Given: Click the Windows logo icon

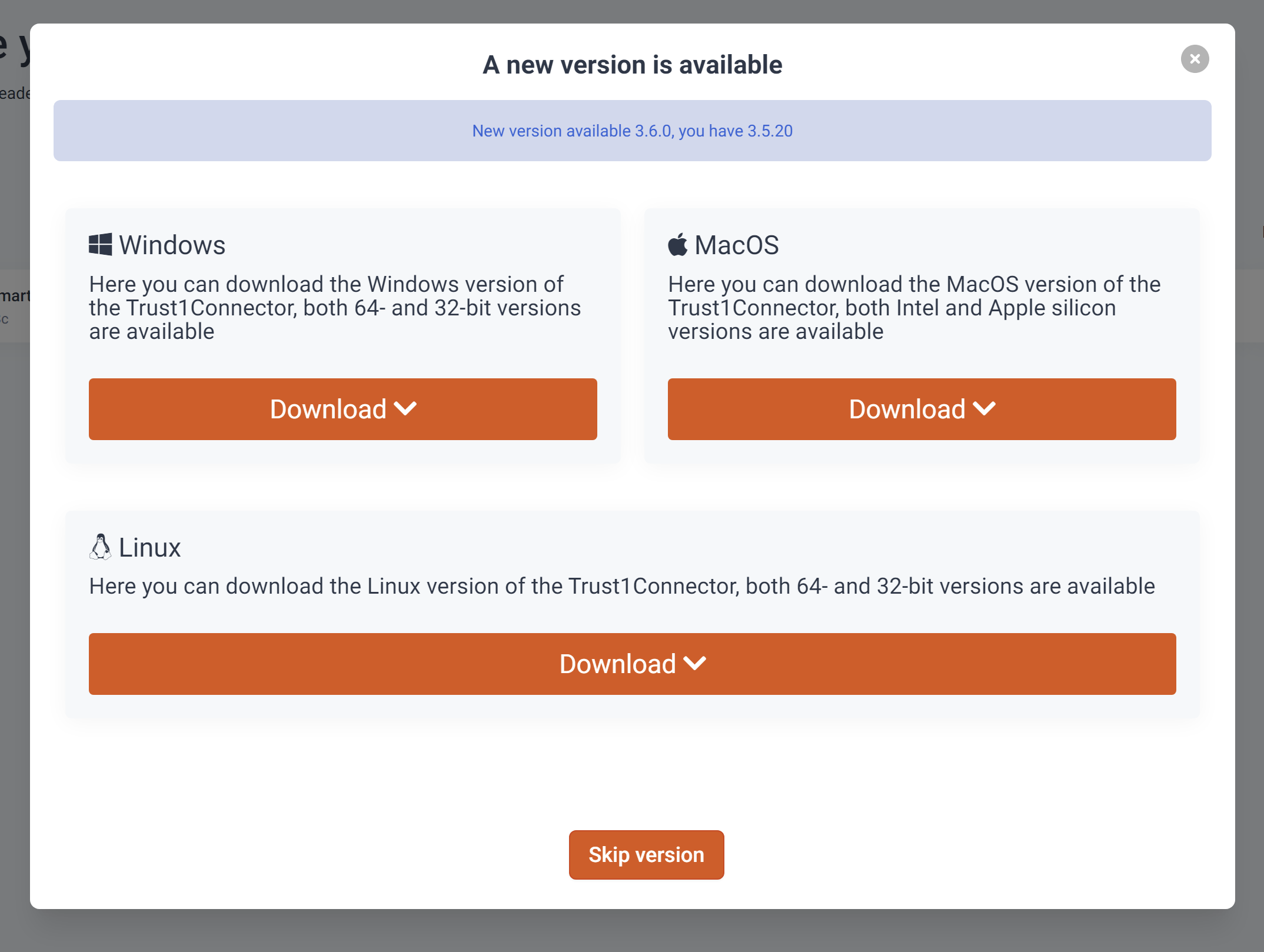Looking at the screenshot, I should [x=101, y=245].
